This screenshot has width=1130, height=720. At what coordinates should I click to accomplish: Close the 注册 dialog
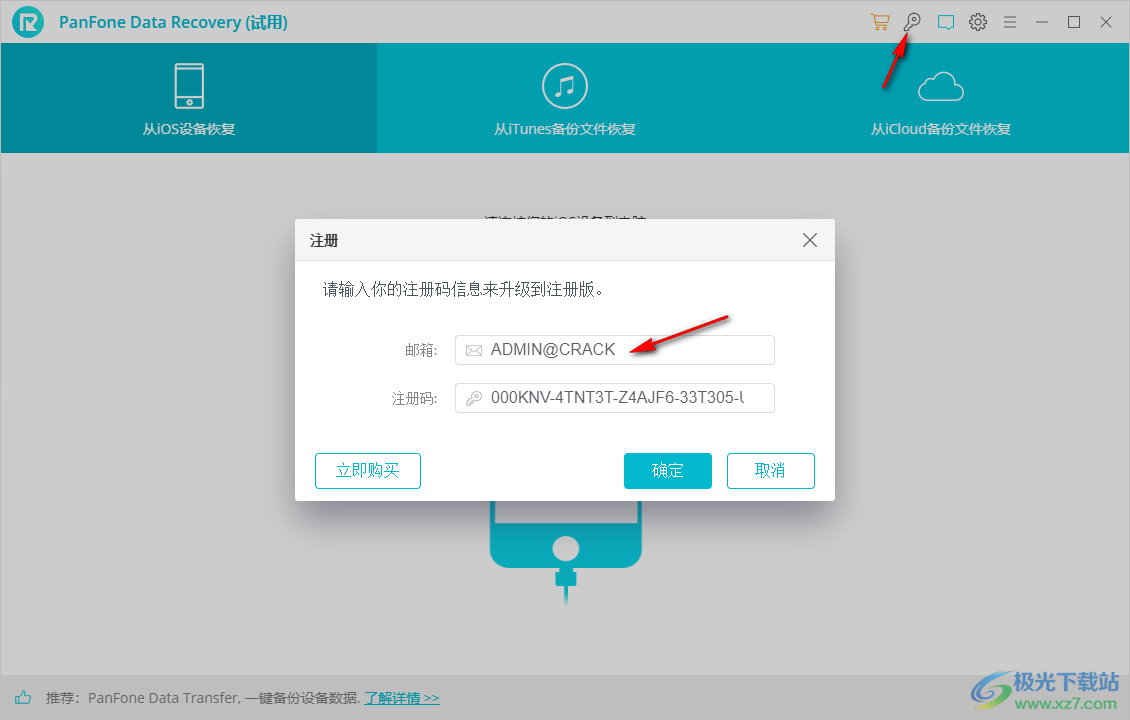(x=810, y=240)
